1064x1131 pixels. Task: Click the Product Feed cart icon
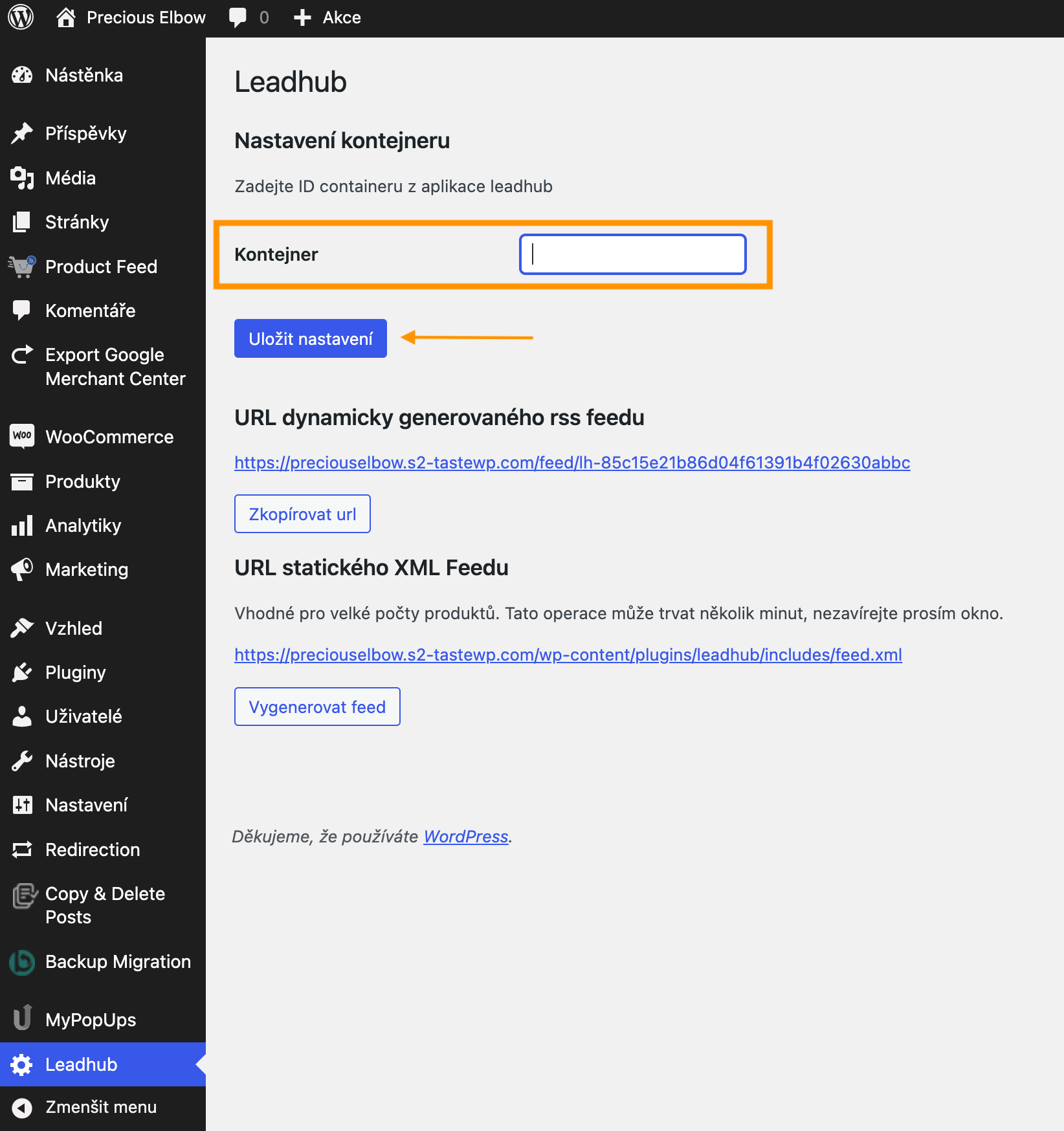22,267
